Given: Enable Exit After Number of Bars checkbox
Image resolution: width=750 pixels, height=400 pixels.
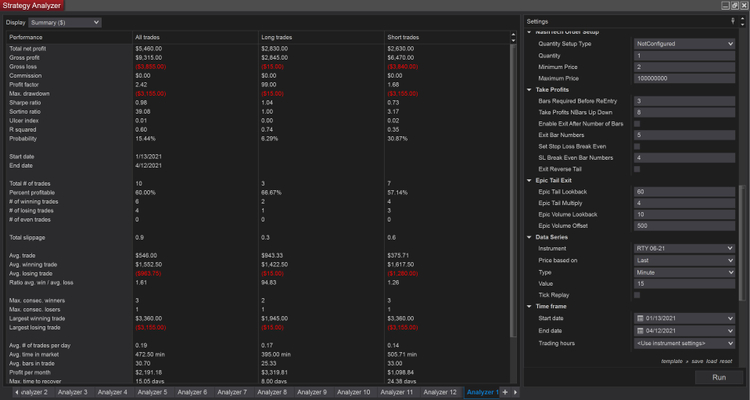Looking at the screenshot, I should (x=638, y=123).
